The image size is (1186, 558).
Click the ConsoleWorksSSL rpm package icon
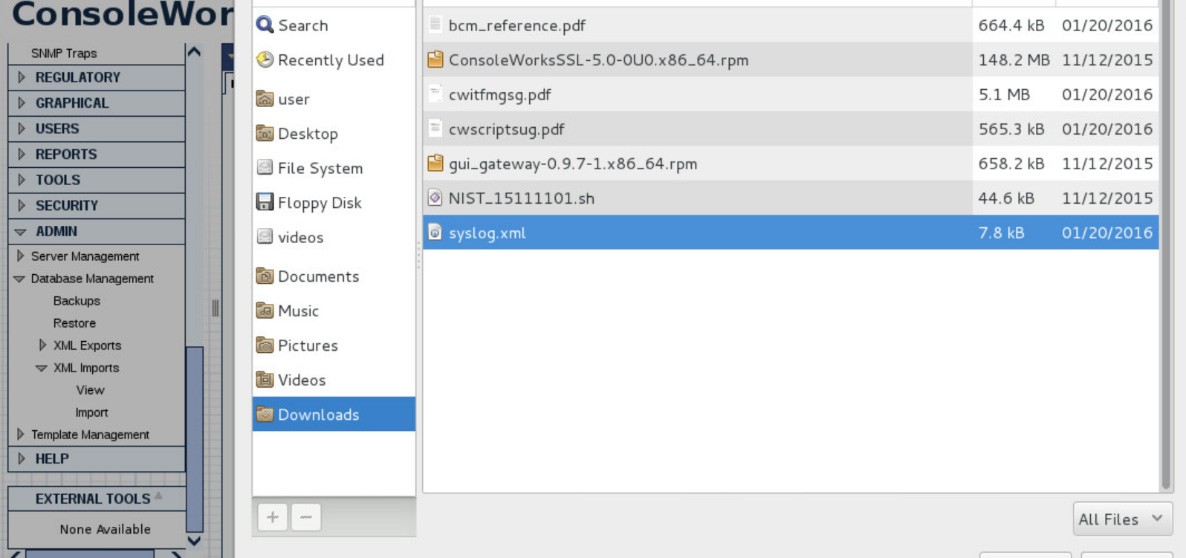435,60
